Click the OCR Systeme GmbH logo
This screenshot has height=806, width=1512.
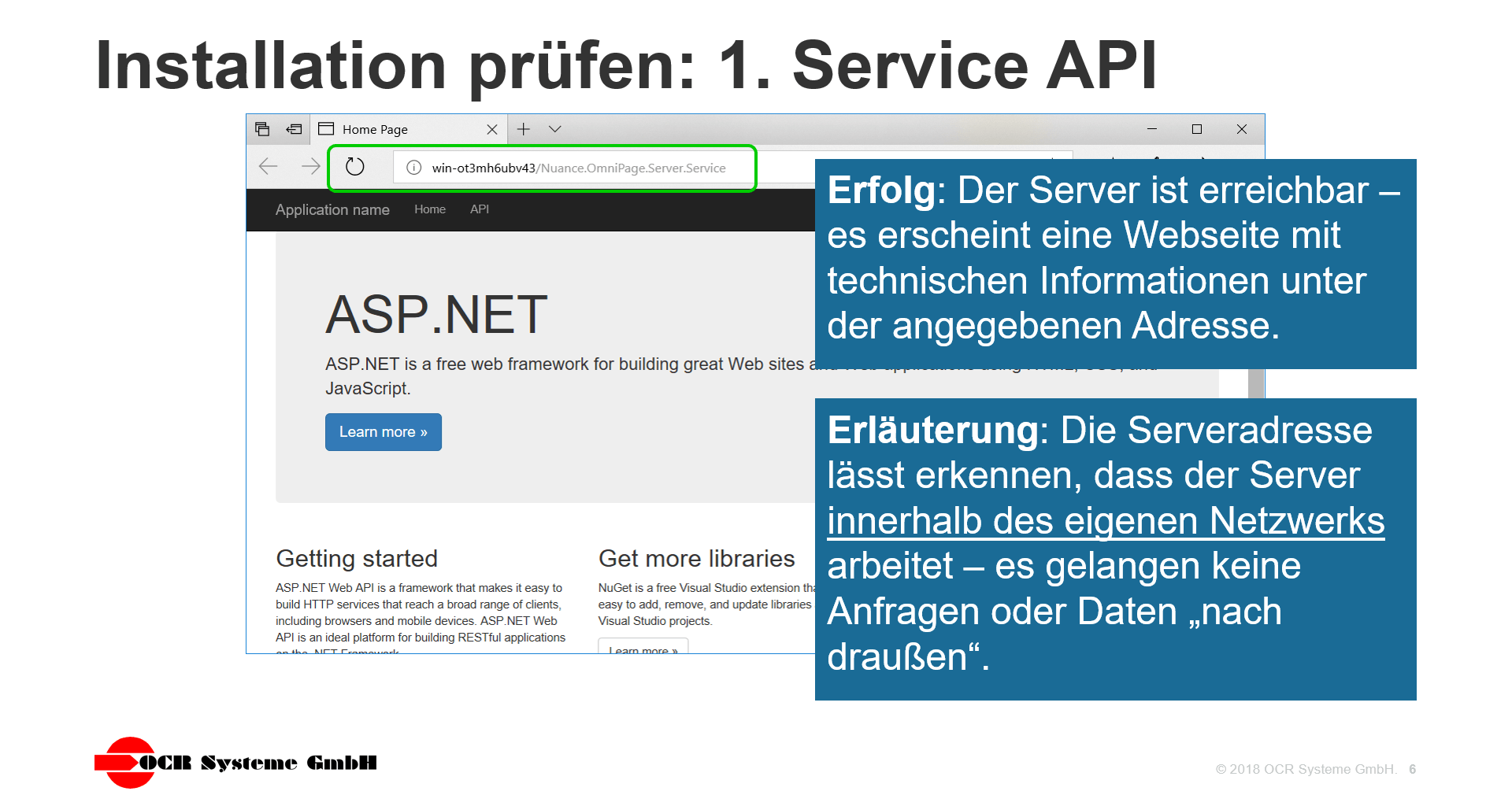click(236, 761)
